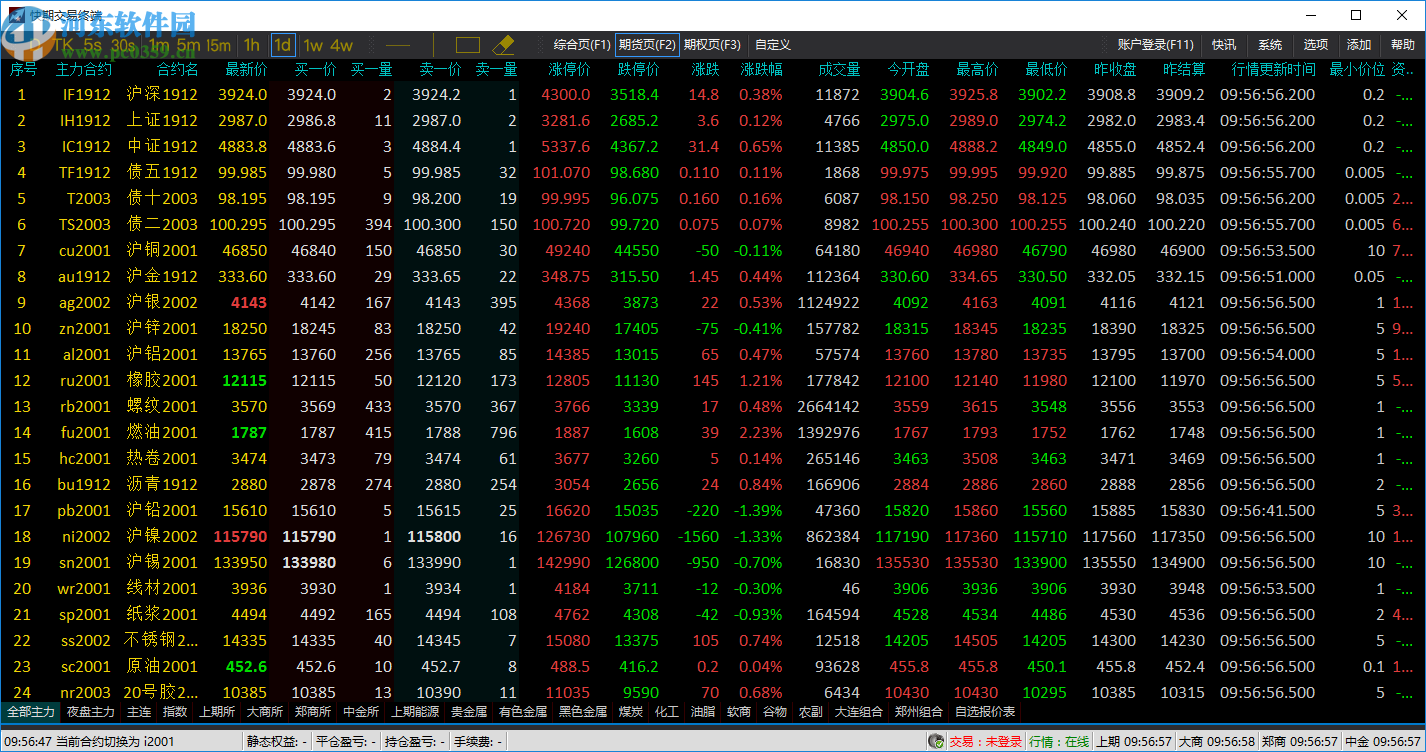Select the horizontal line drawing tool
This screenshot has width=1426, height=752.
(x=398, y=45)
